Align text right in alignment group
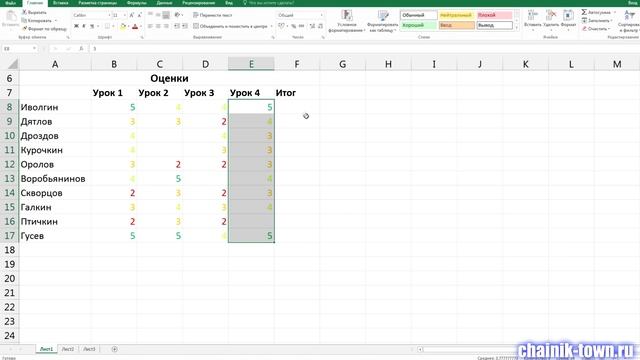This screenshot has width=640, height=360. (166, 26)
